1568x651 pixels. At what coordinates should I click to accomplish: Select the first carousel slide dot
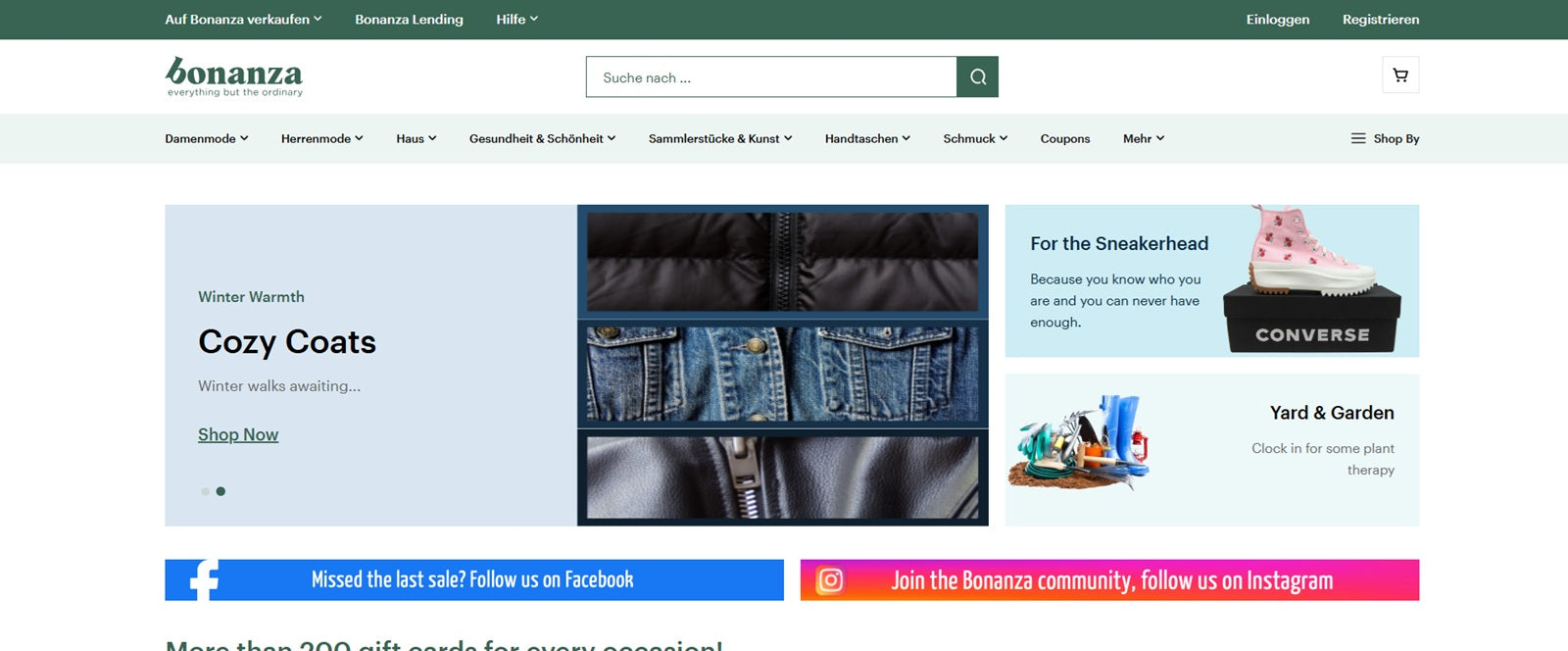click(205, 491)
